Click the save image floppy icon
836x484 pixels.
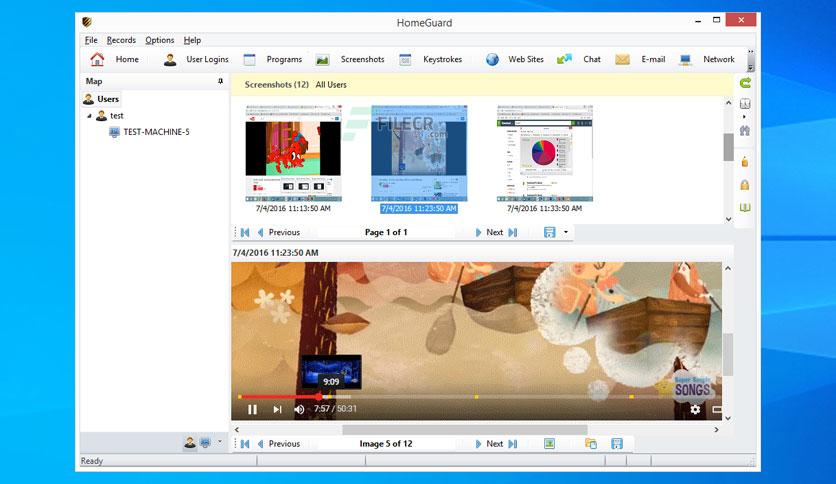coord(617,443)
